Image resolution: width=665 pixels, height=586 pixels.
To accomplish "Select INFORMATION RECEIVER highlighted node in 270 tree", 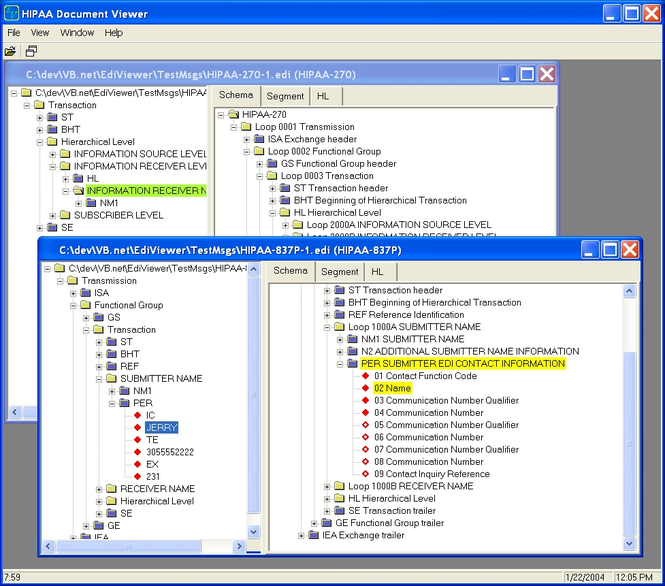I will 146,191.
